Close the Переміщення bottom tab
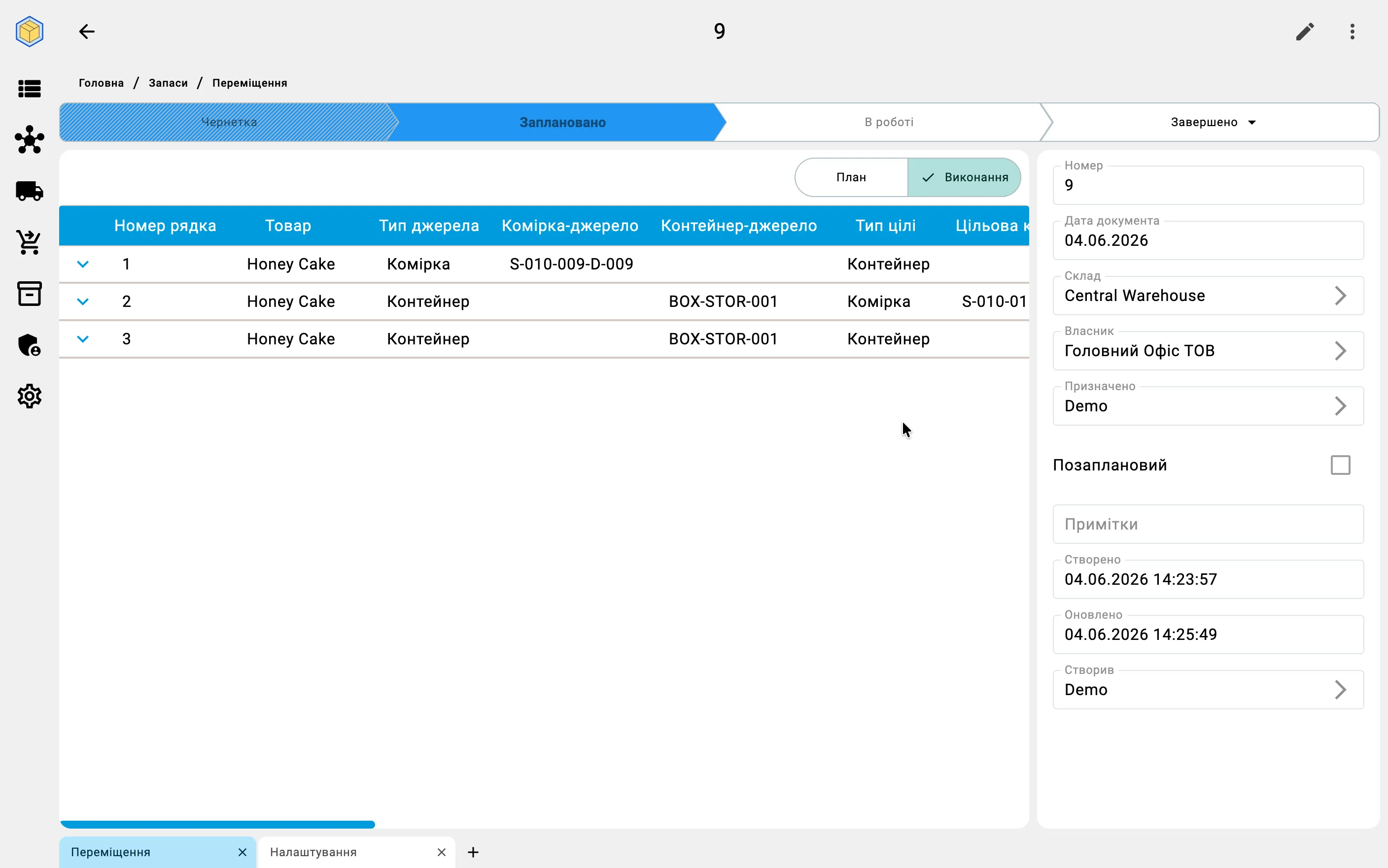This screenshot has height=868, width=1388. click(243, 852)
